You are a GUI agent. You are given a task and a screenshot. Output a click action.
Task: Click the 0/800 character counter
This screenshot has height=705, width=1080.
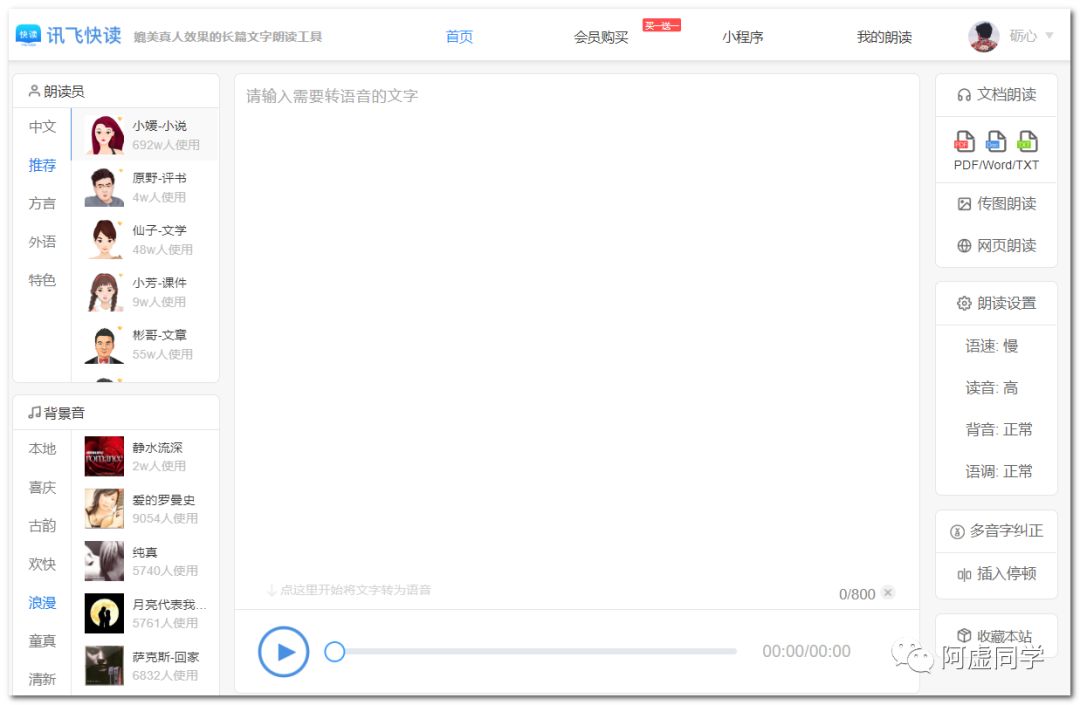click(857, 594)
